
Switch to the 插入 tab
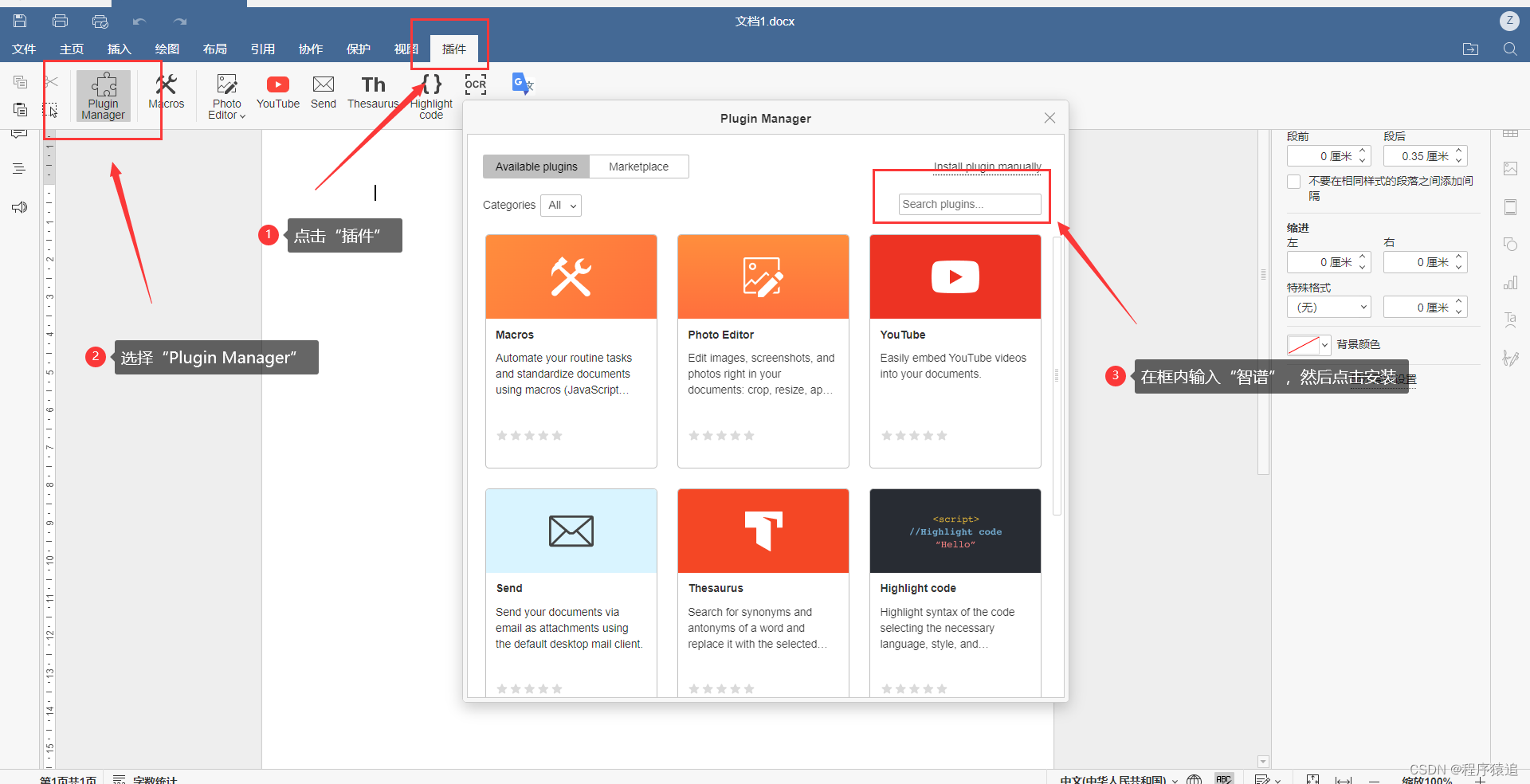click(120, 49)
